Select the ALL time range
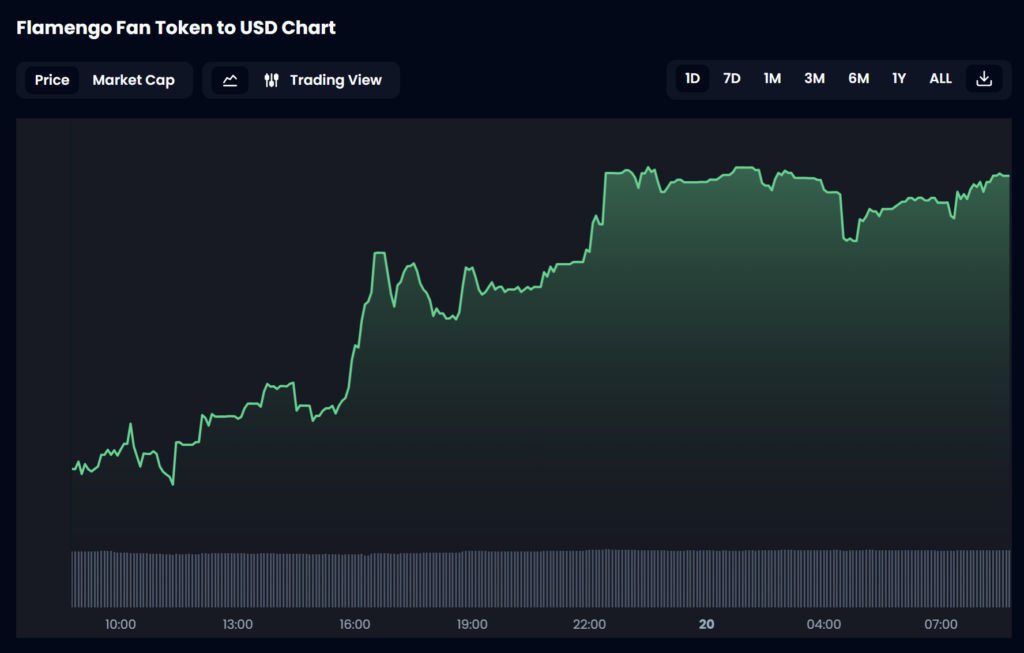The height and width of the screenshot is (653, 1024). [940, 79]
